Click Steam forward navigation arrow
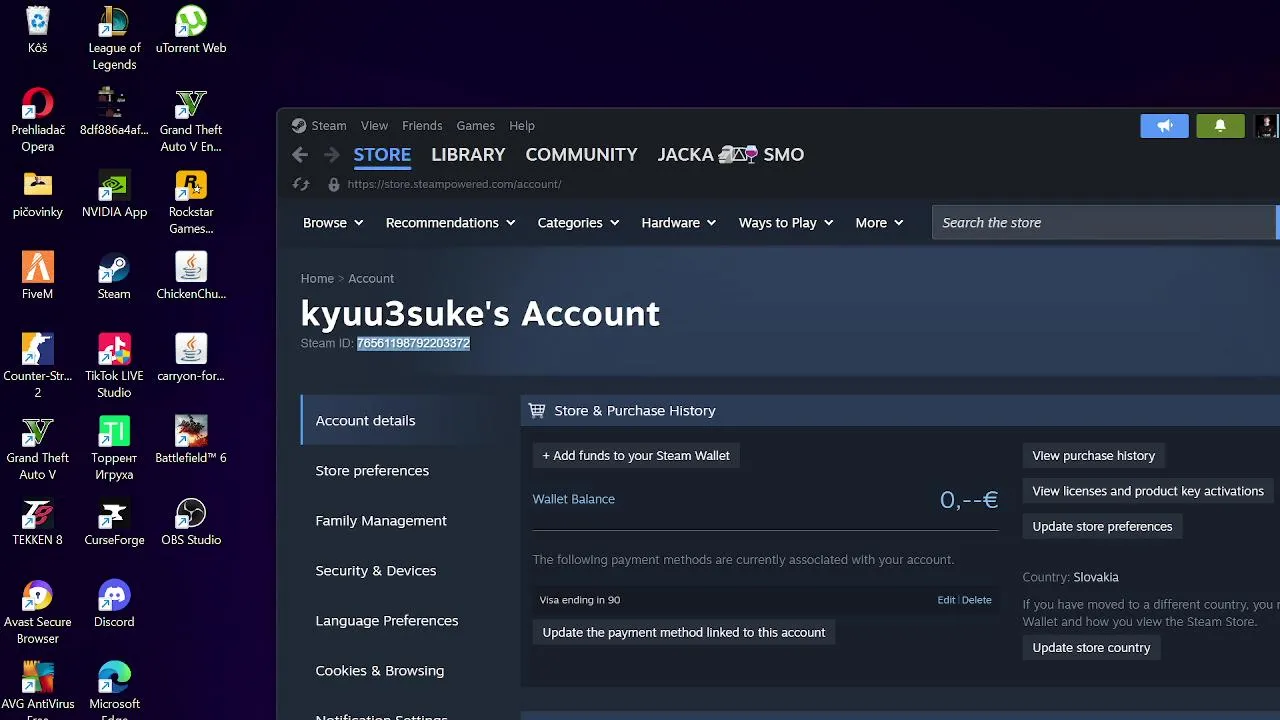Image resolution: width=1280 pixels, height=720 pixels. click(332, 154)
